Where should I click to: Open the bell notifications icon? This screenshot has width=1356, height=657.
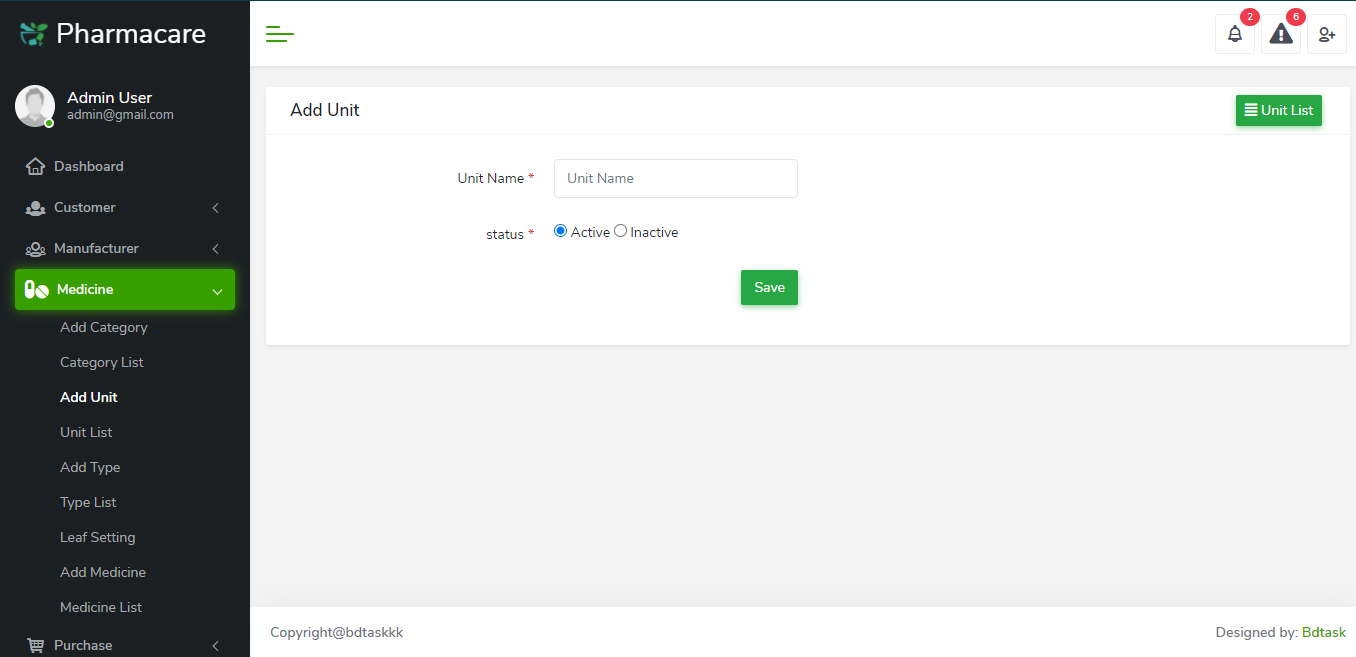coord(1235,34)
